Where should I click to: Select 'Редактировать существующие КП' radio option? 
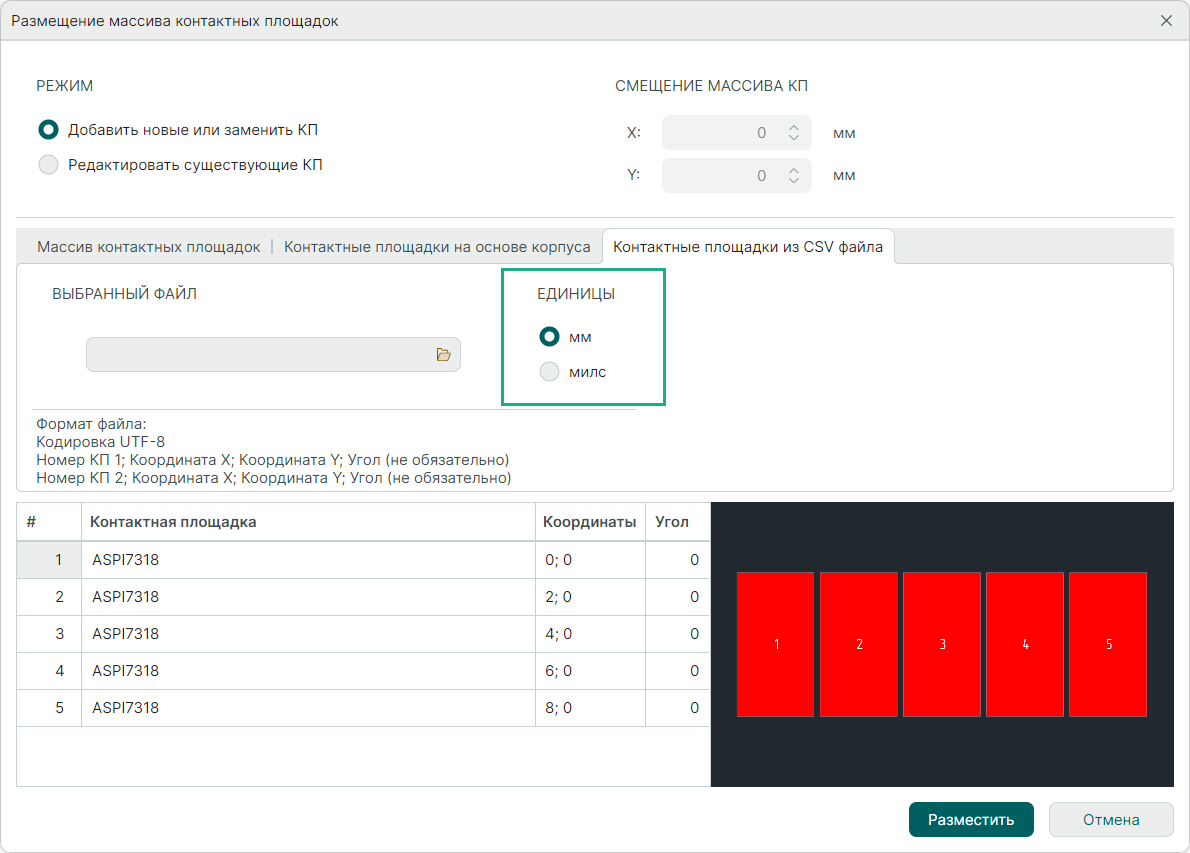(48, 165)
